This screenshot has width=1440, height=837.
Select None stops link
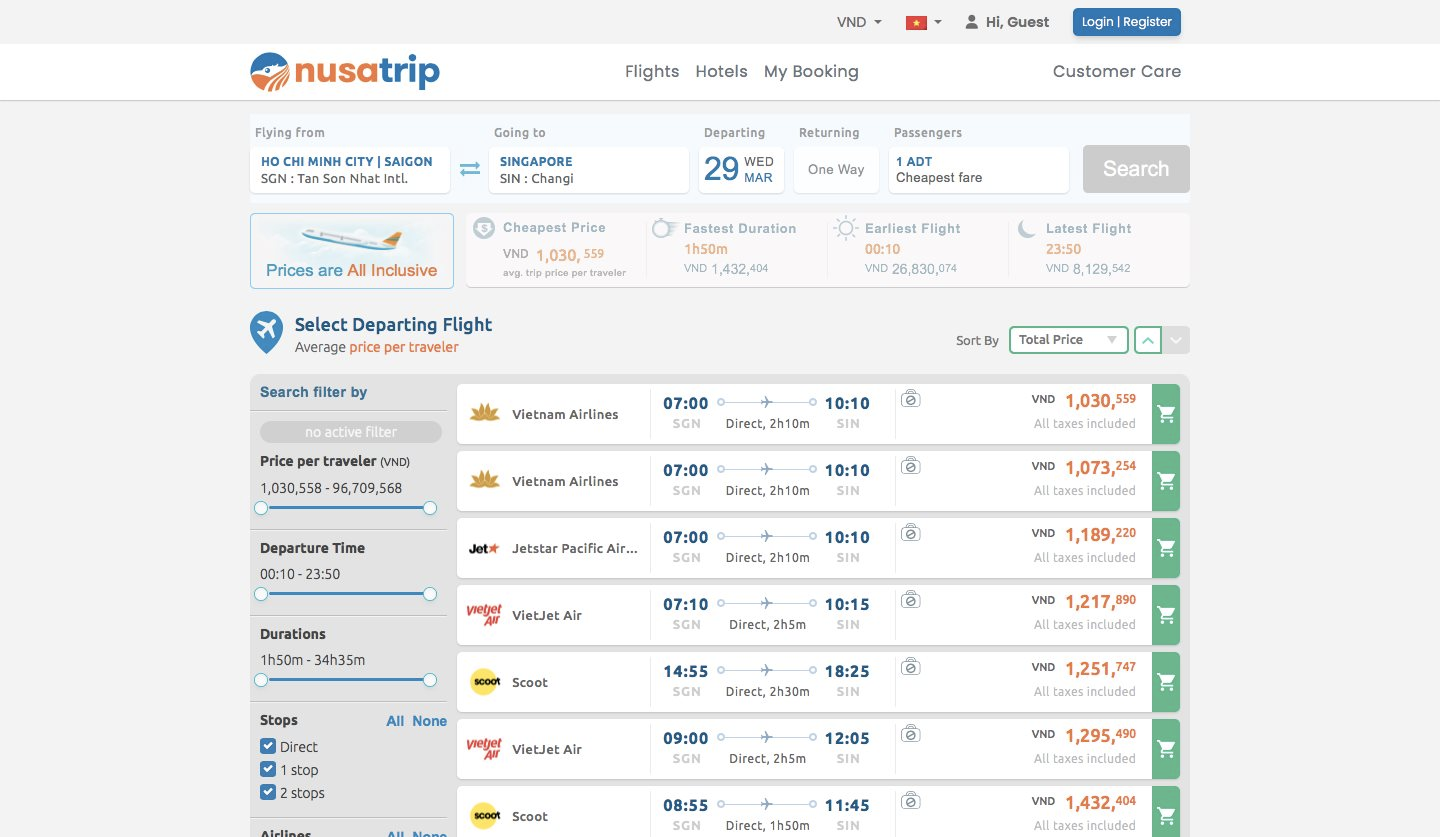coord(430,721)
